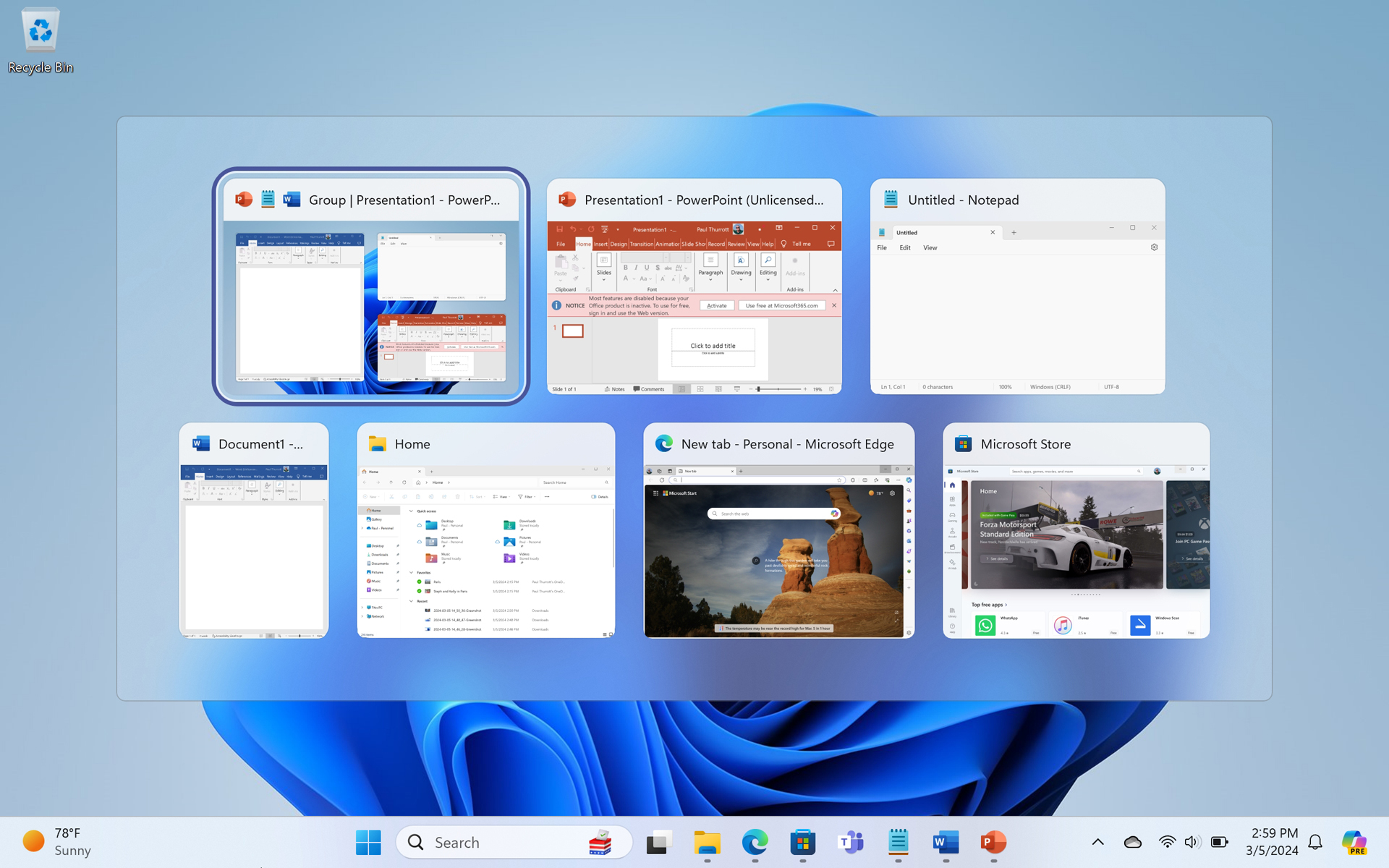Click the Task View taskbar icon
This screenshot has width=1389, height=868.
[658, 842]
